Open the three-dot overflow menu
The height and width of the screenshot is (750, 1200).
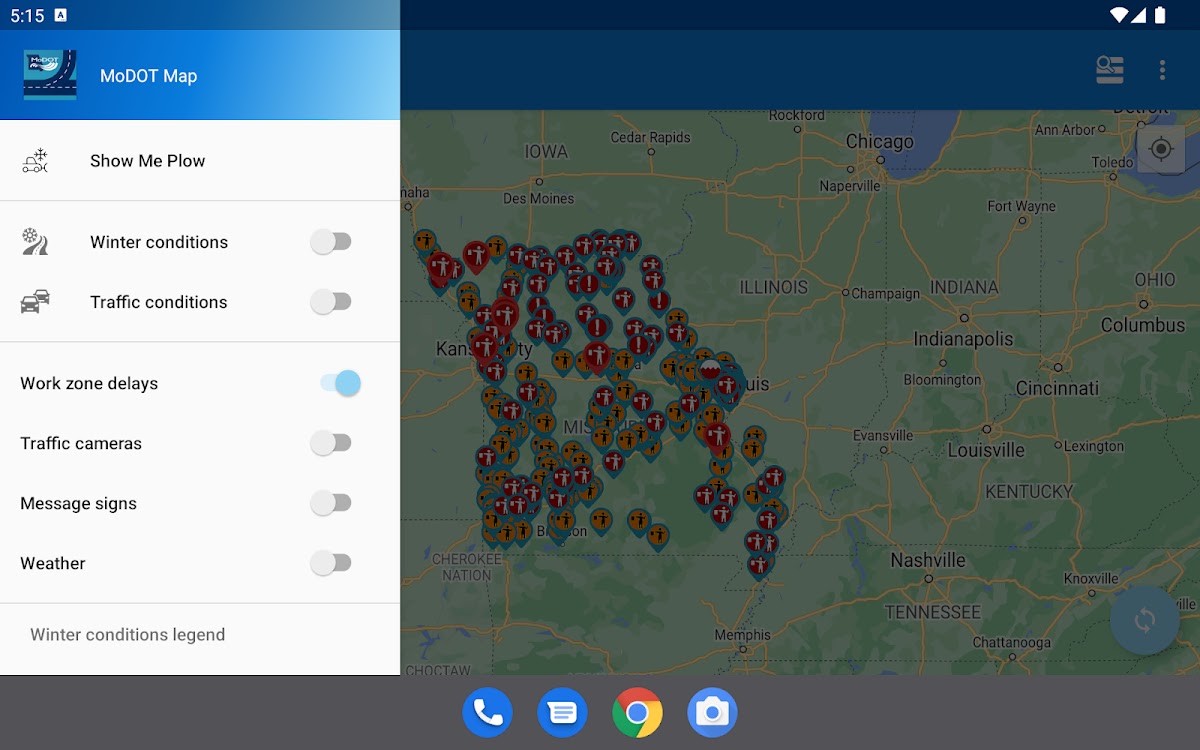click(x=1162, y=70)
